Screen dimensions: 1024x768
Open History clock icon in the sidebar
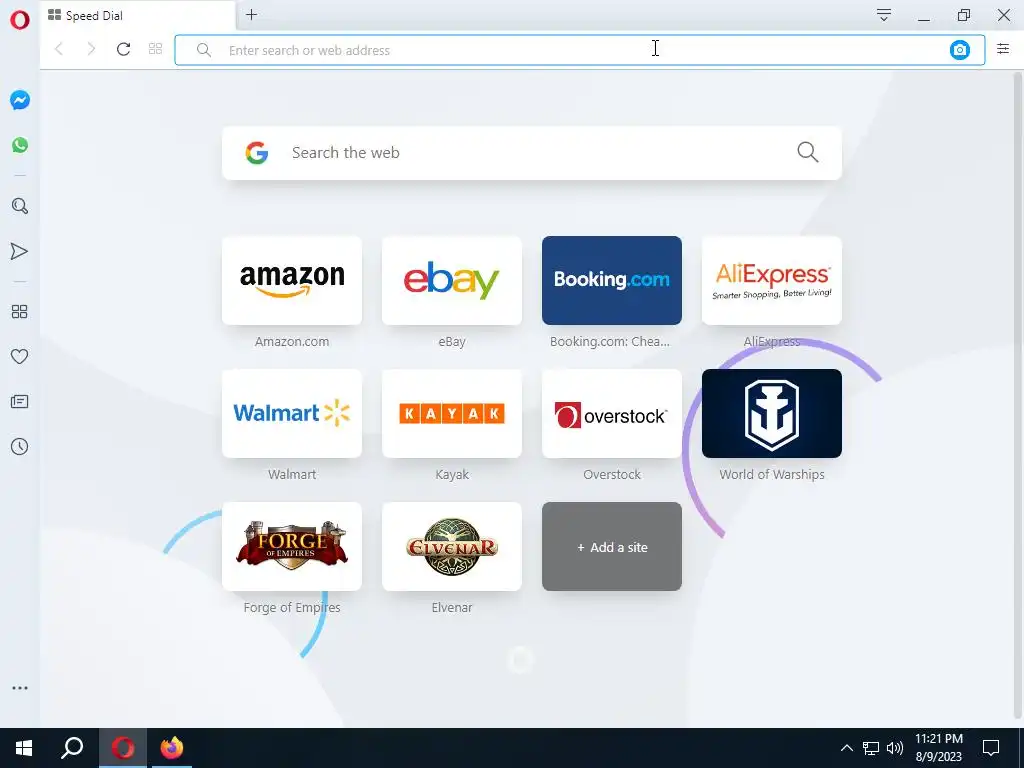(20, 447)
